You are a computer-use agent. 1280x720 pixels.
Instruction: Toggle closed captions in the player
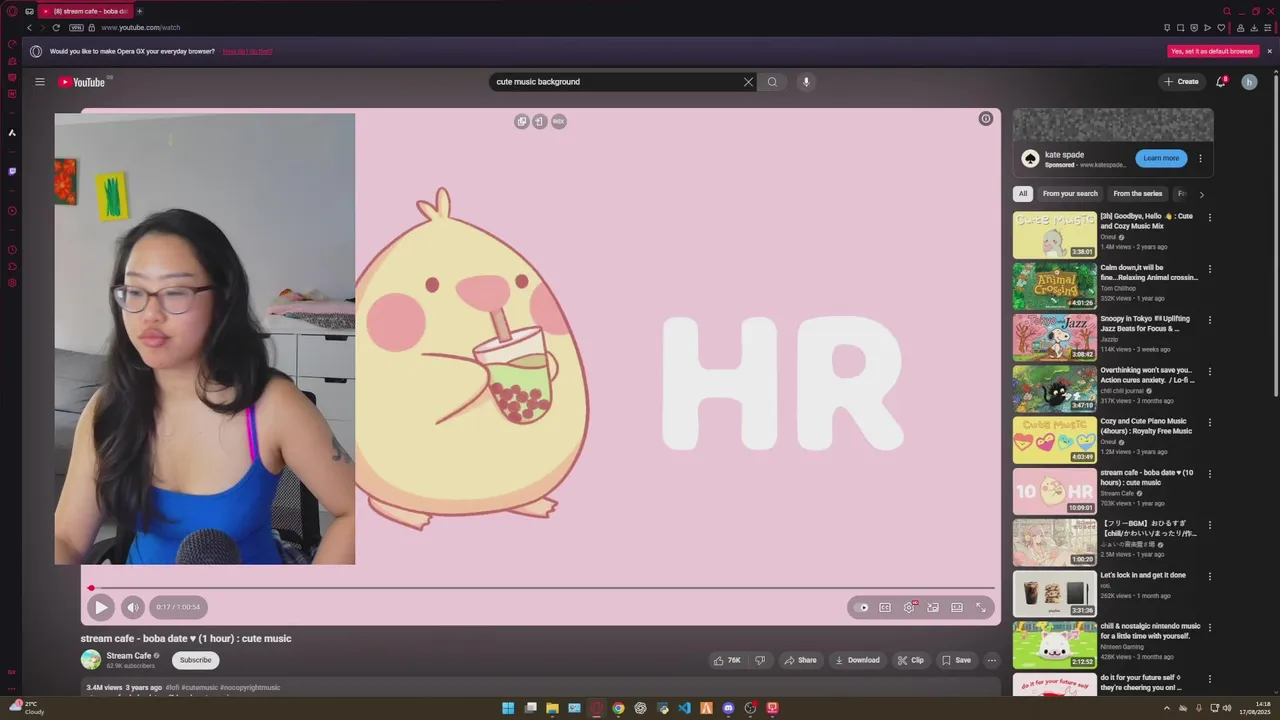(885, 607)
